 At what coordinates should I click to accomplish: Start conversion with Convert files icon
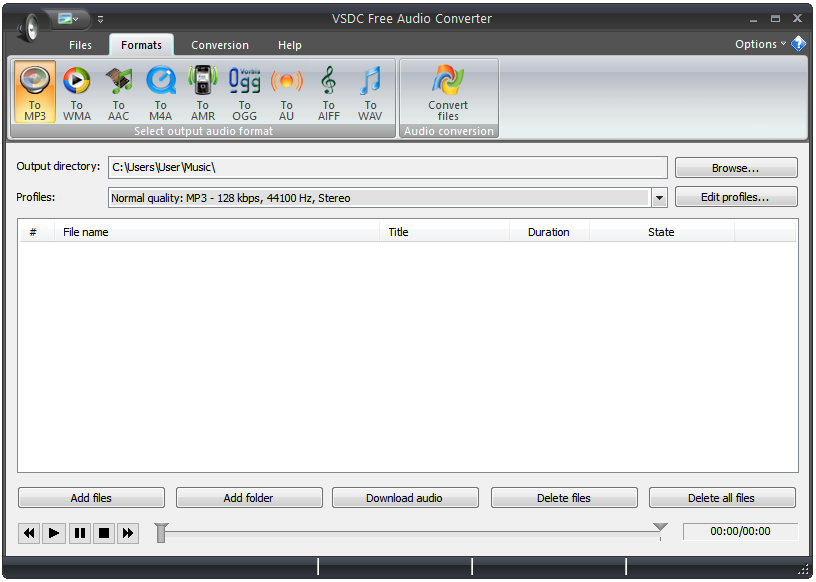pos(448,93)
